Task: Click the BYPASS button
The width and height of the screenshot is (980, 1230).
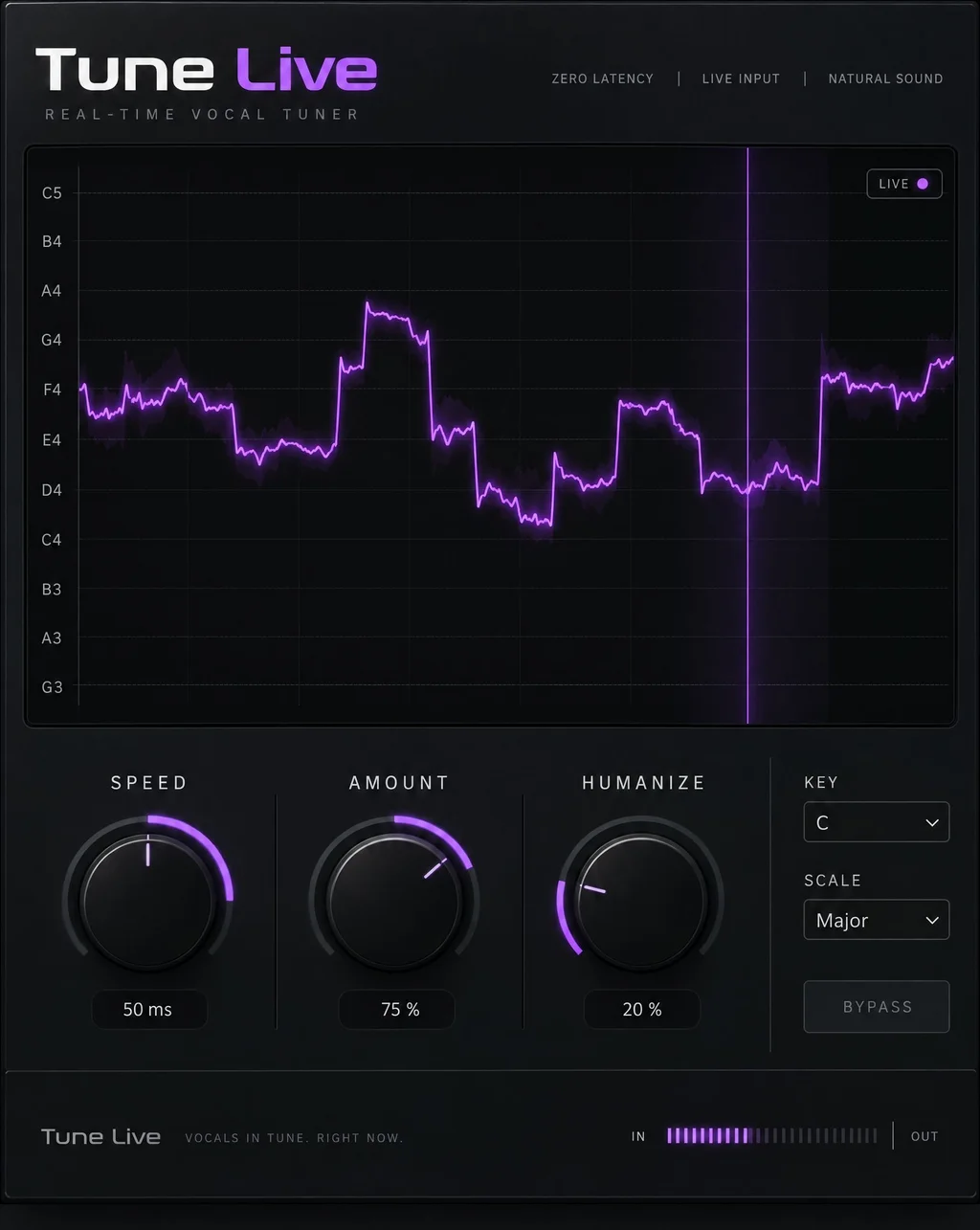Action: (877, 1007)
